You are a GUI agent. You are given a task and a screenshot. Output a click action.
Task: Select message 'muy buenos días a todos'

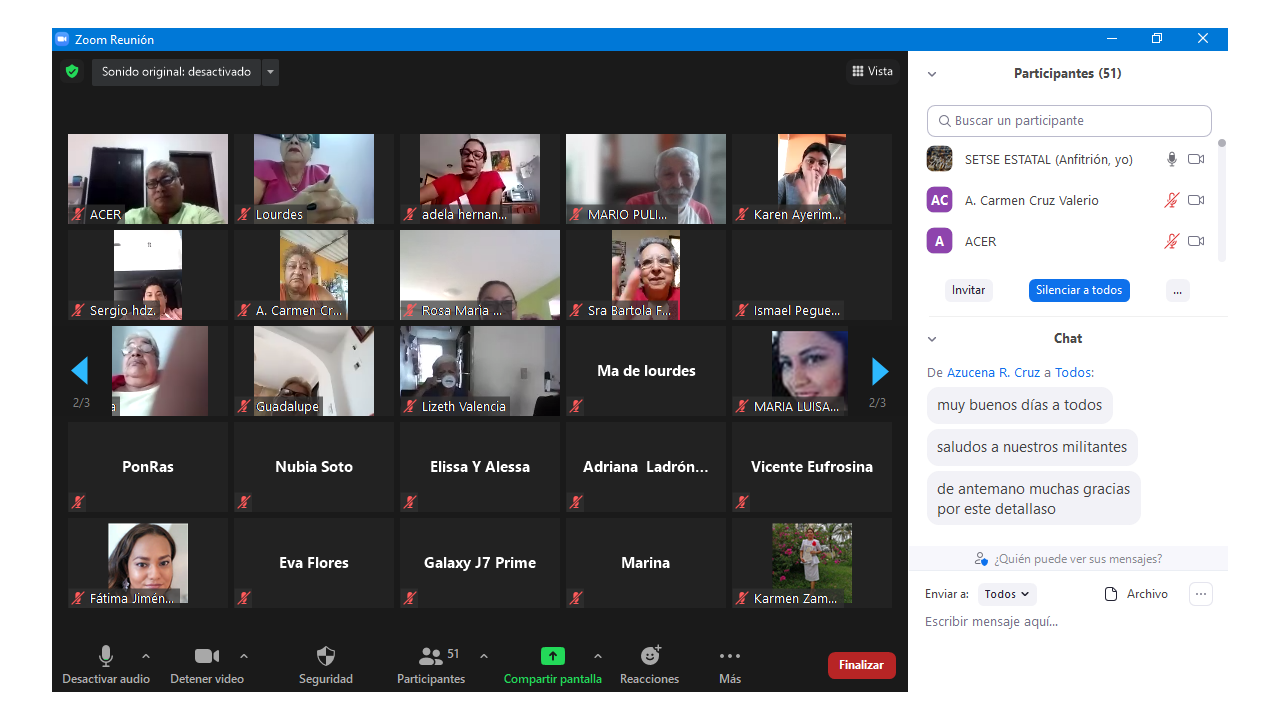click(x=1019, y=405)
